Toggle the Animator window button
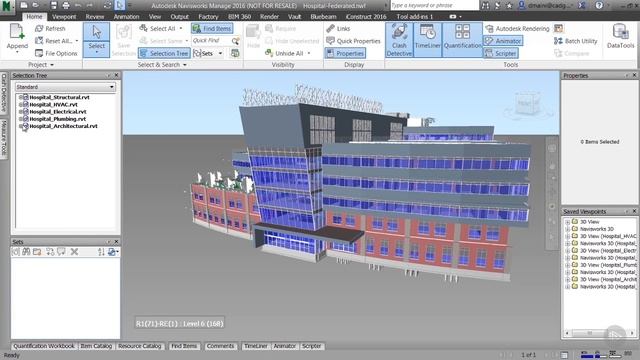 503,41
